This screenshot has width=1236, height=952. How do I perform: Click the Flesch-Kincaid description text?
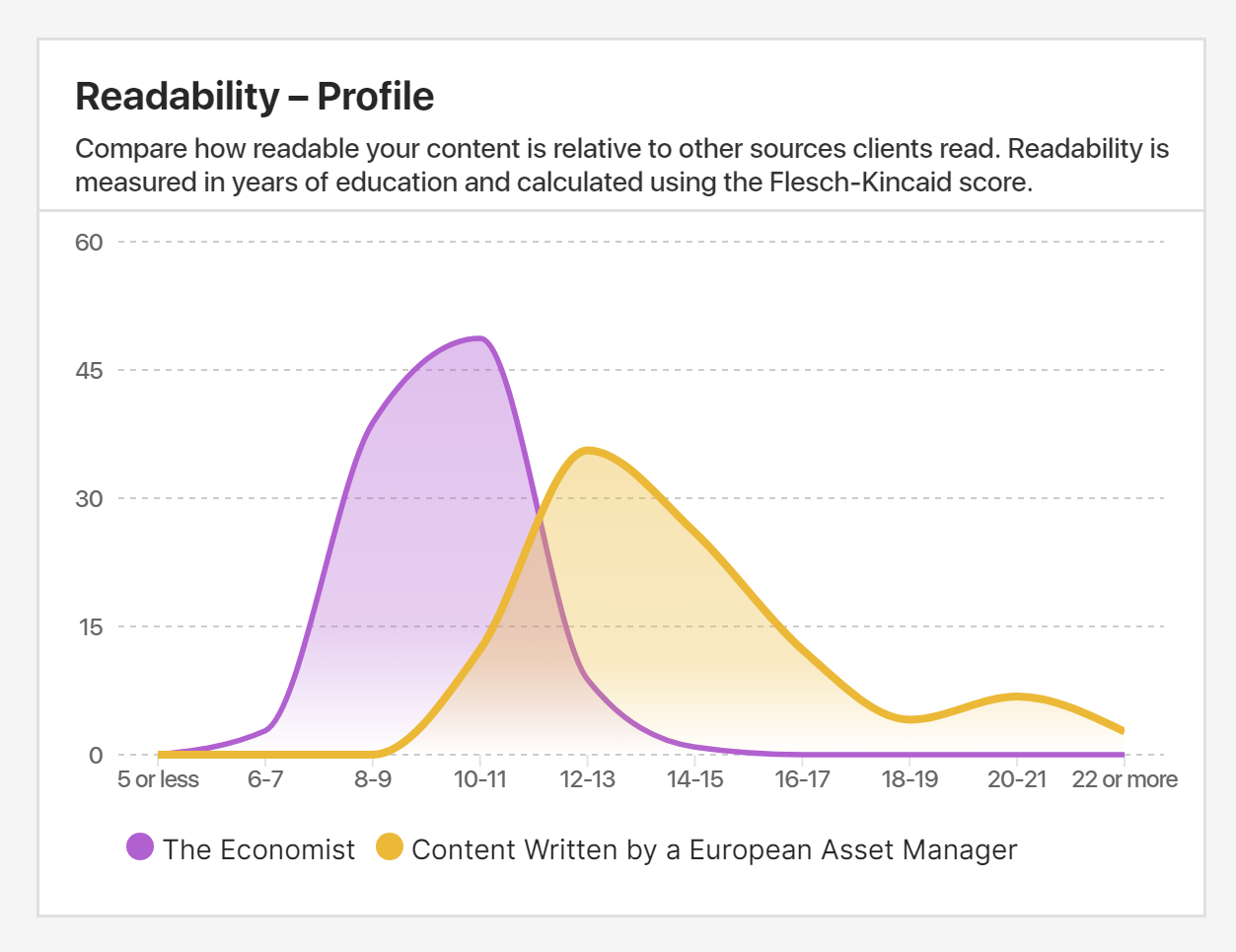[x=621, y=165]
